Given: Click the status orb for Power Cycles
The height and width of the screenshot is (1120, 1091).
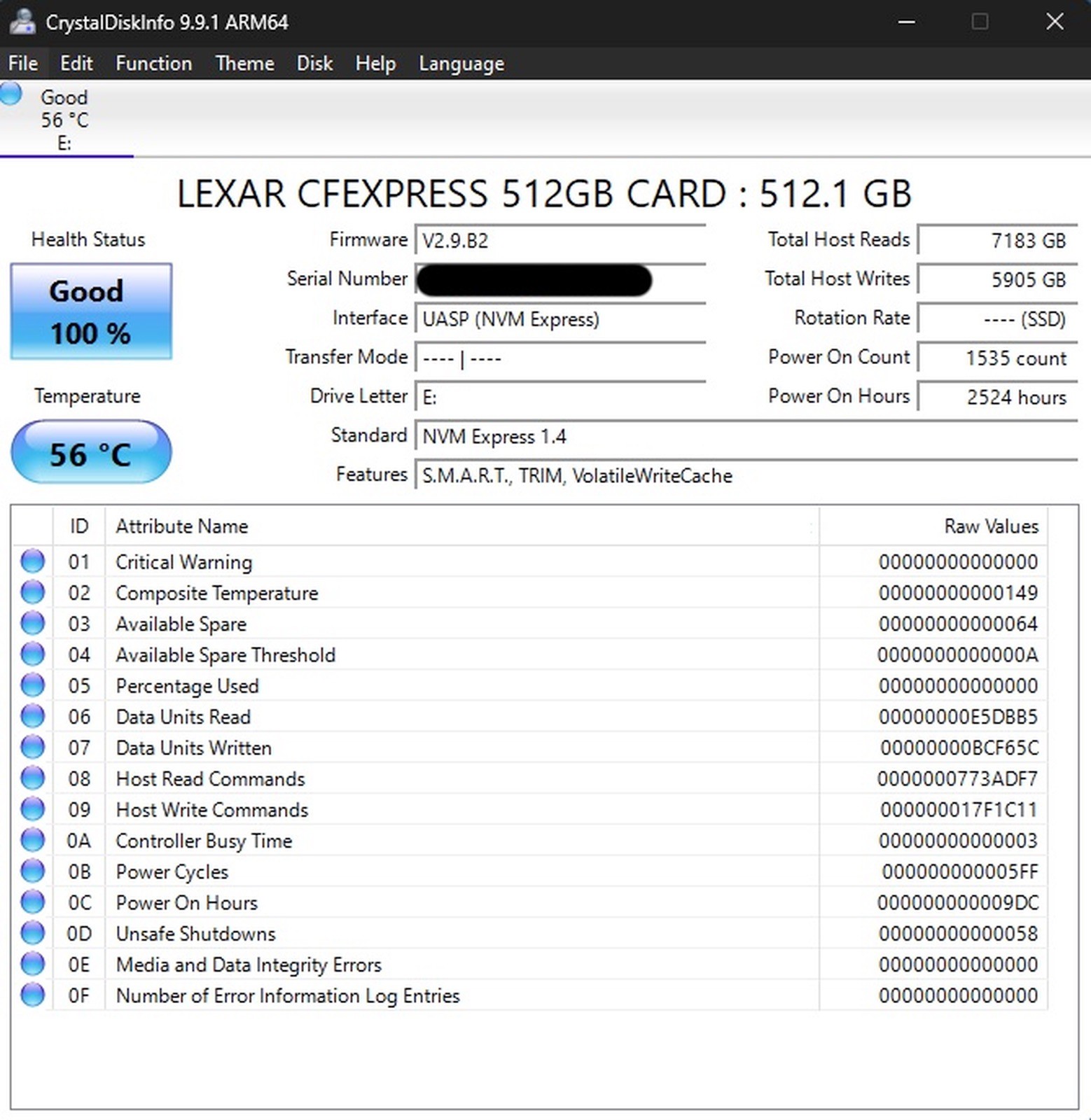Looking at the screenshot, I should coord(32,871).
